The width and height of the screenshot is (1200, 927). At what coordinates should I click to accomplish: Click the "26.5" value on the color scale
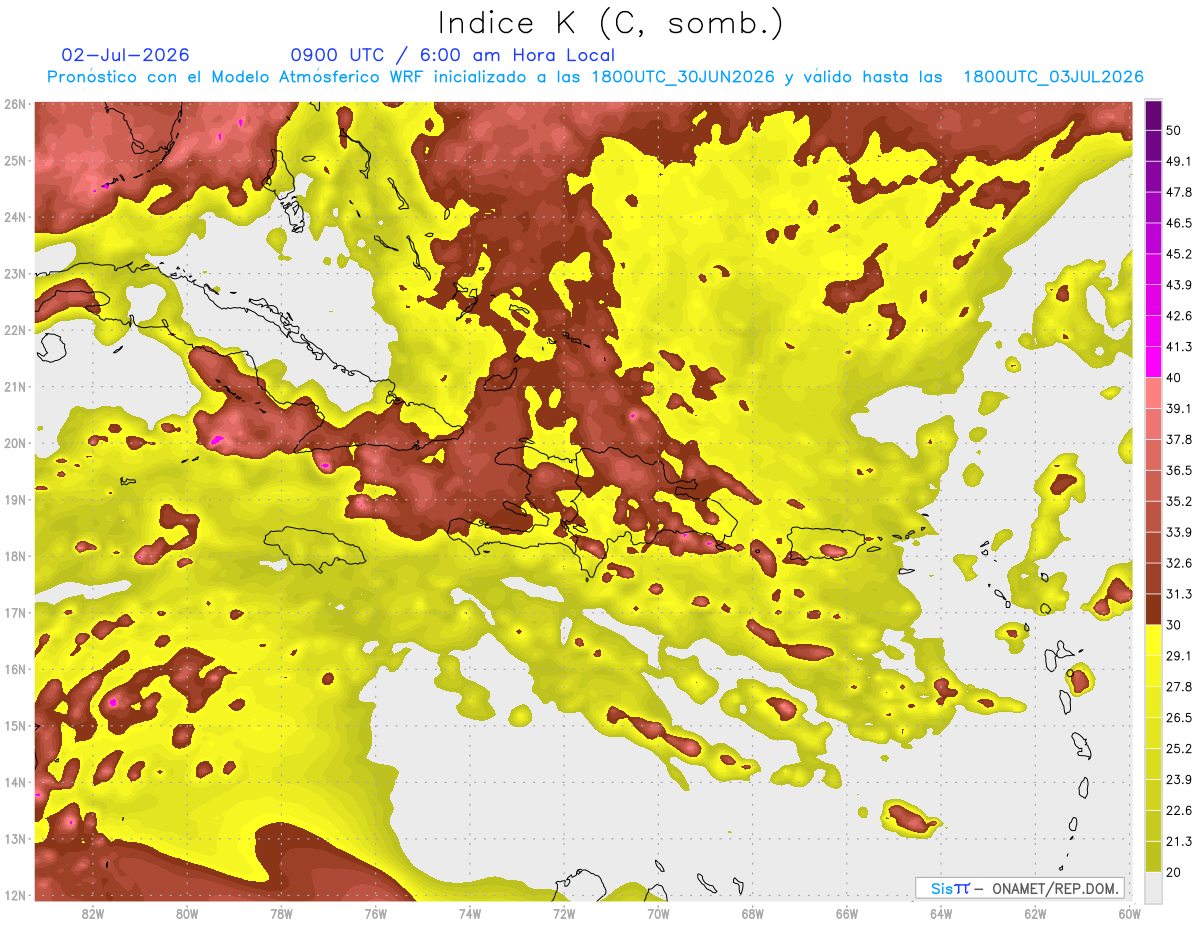click(1179, 718)
